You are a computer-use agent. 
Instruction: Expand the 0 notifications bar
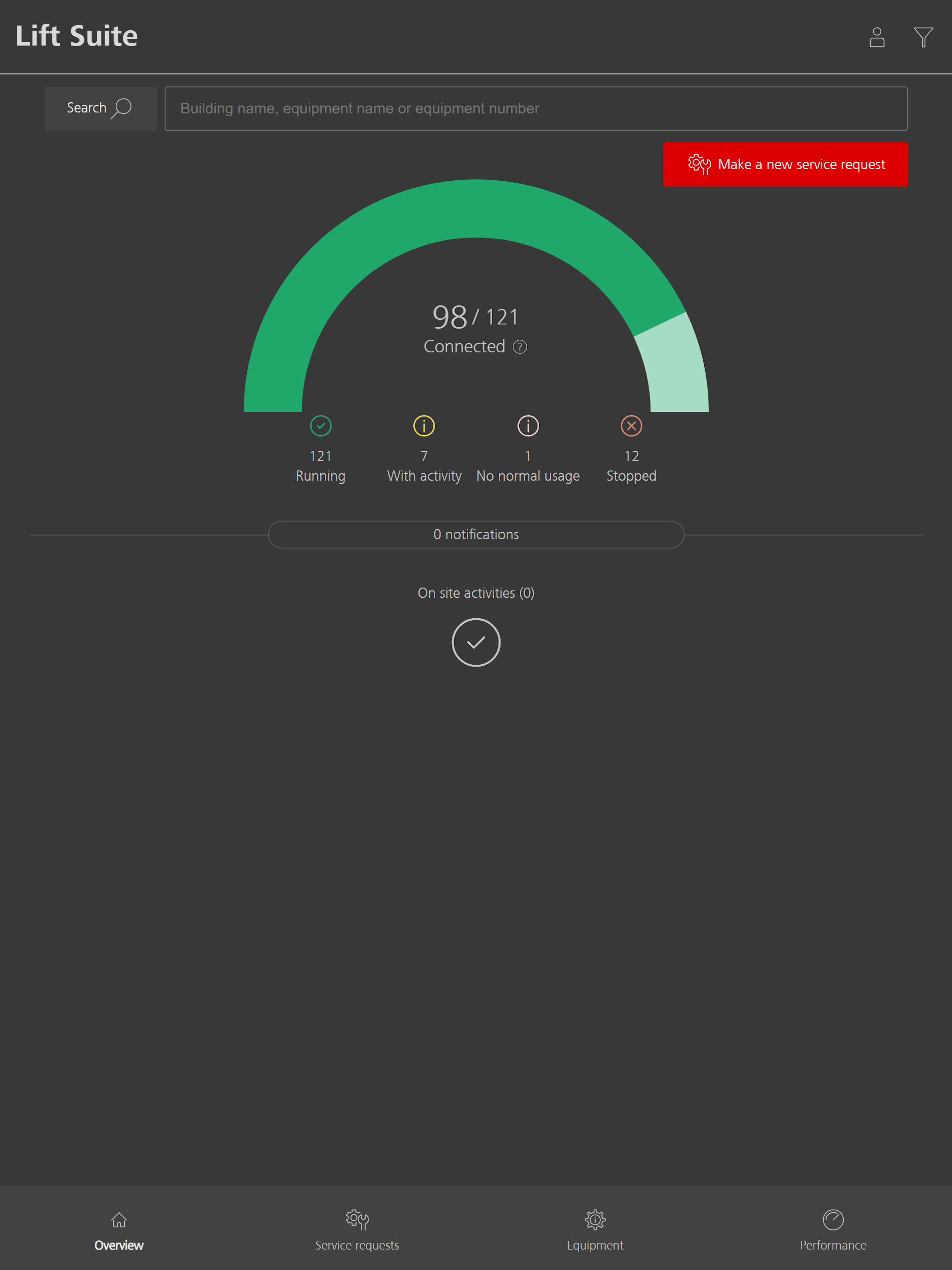point(476,535)
